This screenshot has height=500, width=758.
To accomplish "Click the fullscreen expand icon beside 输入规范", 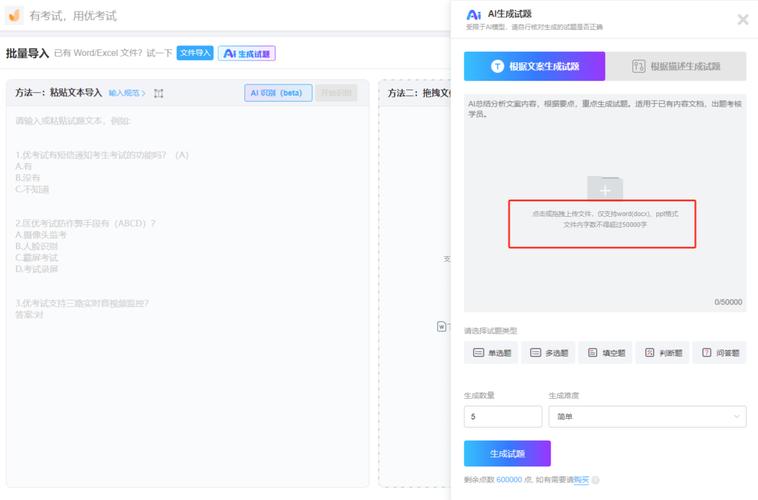I will tap(159, 93).
